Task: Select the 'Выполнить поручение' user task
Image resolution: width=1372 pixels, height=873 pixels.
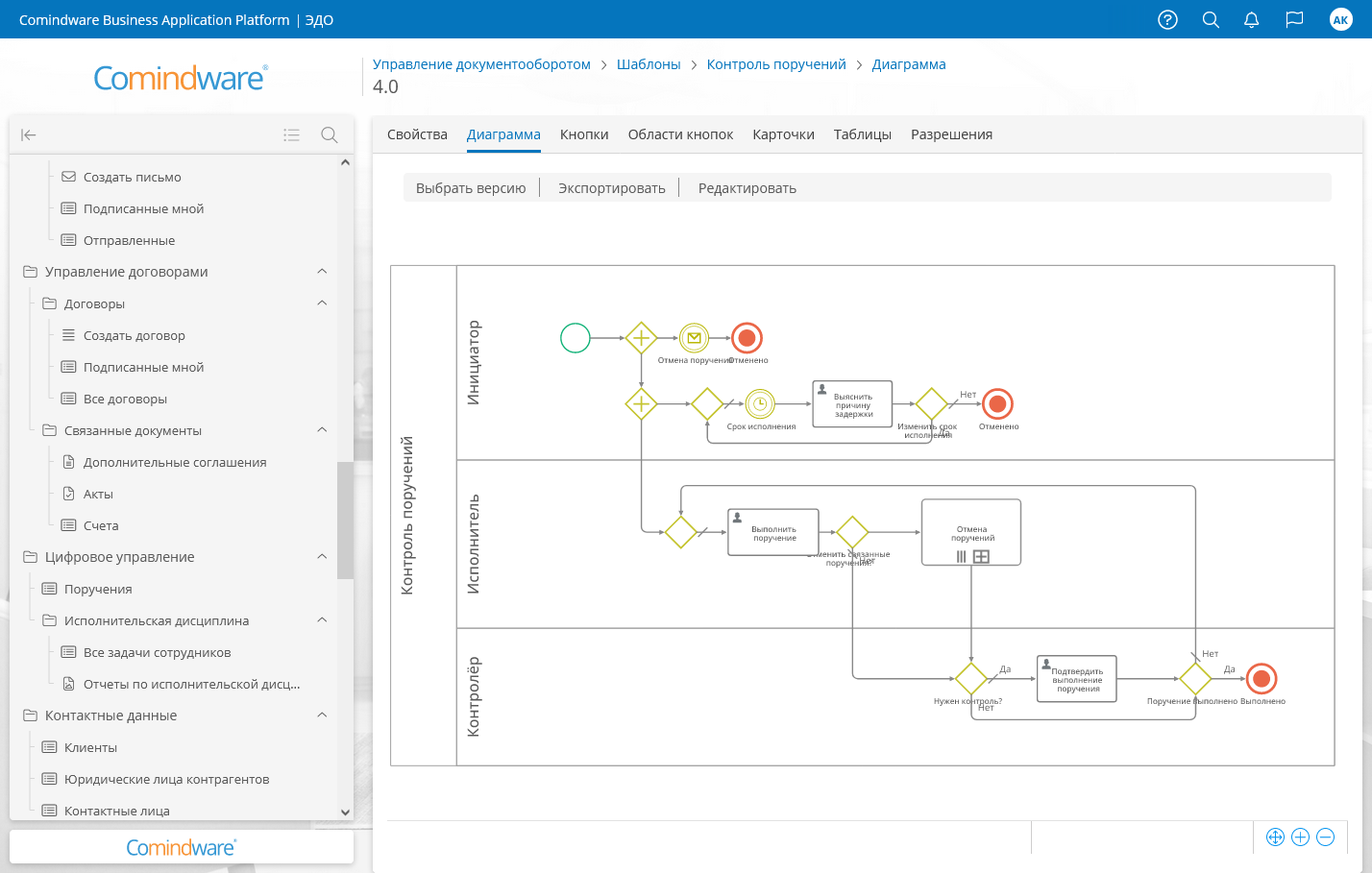Action: [773, 532]
